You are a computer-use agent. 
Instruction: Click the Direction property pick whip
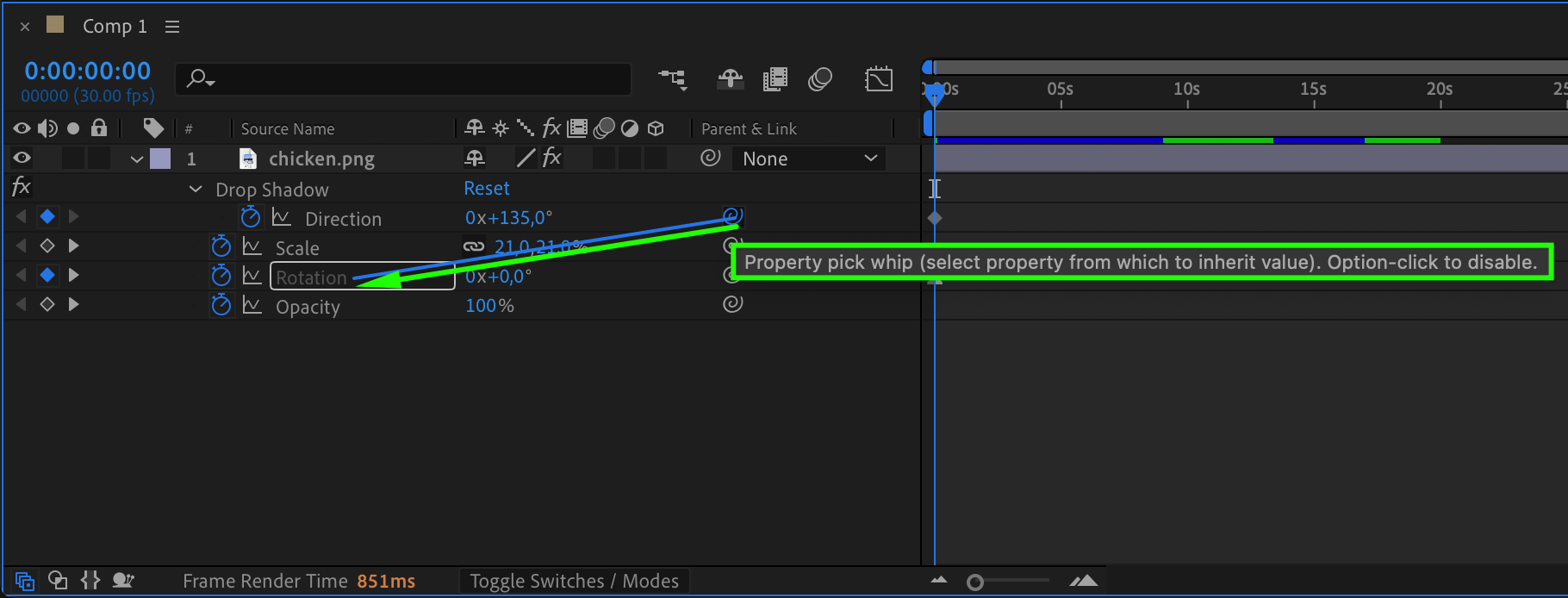(732, 215)
